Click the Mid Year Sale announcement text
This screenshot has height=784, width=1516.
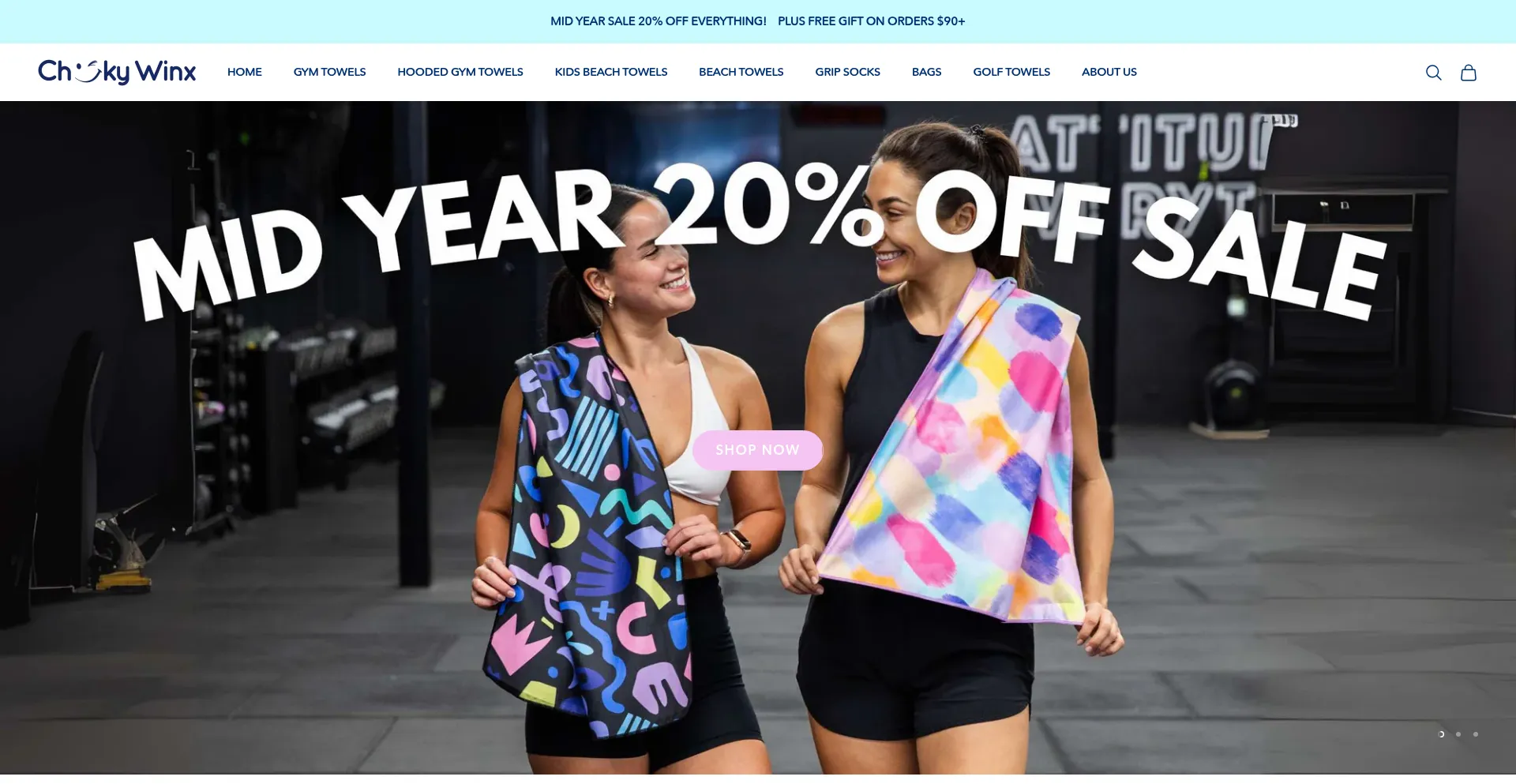click(x=659, y=21)
